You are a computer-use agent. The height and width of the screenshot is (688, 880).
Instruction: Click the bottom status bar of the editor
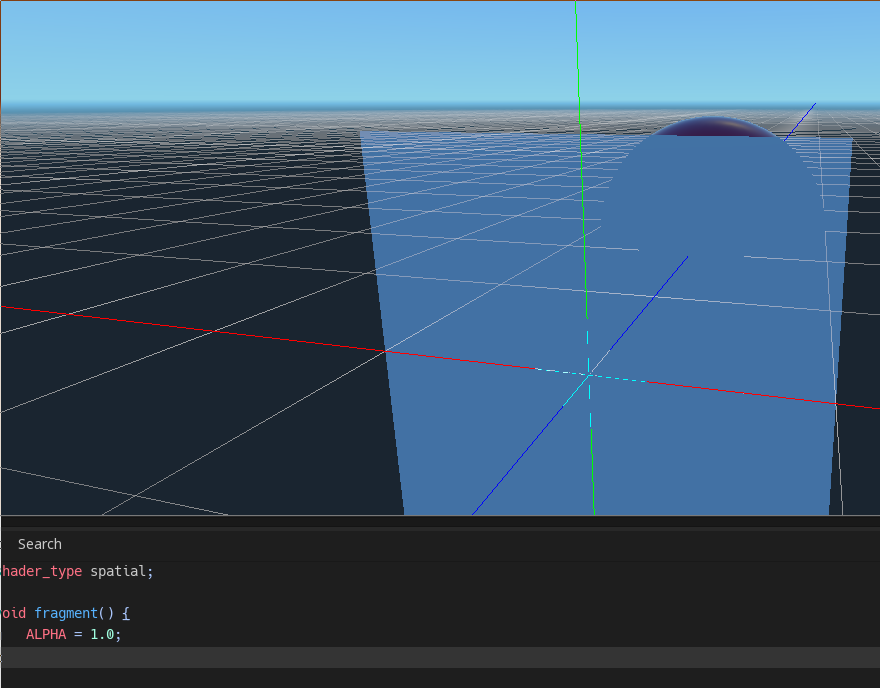point(440,680)
